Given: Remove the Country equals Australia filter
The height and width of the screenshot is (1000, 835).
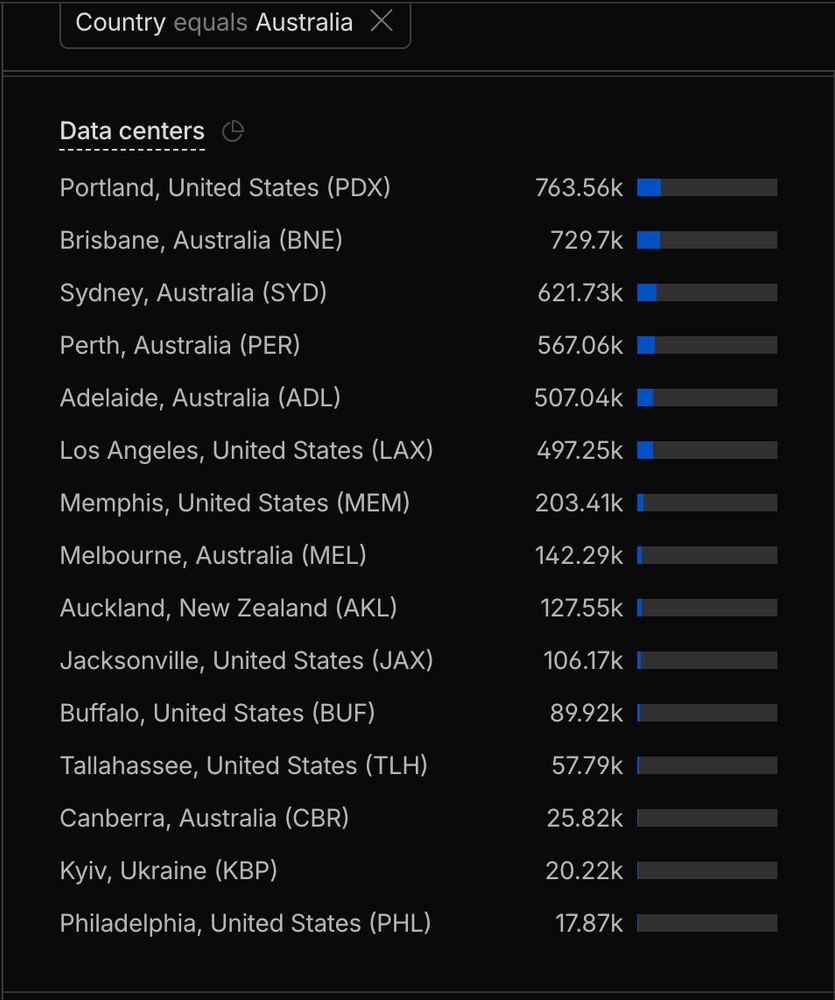Looking at the screenshot, I should (x=381, y=22).
